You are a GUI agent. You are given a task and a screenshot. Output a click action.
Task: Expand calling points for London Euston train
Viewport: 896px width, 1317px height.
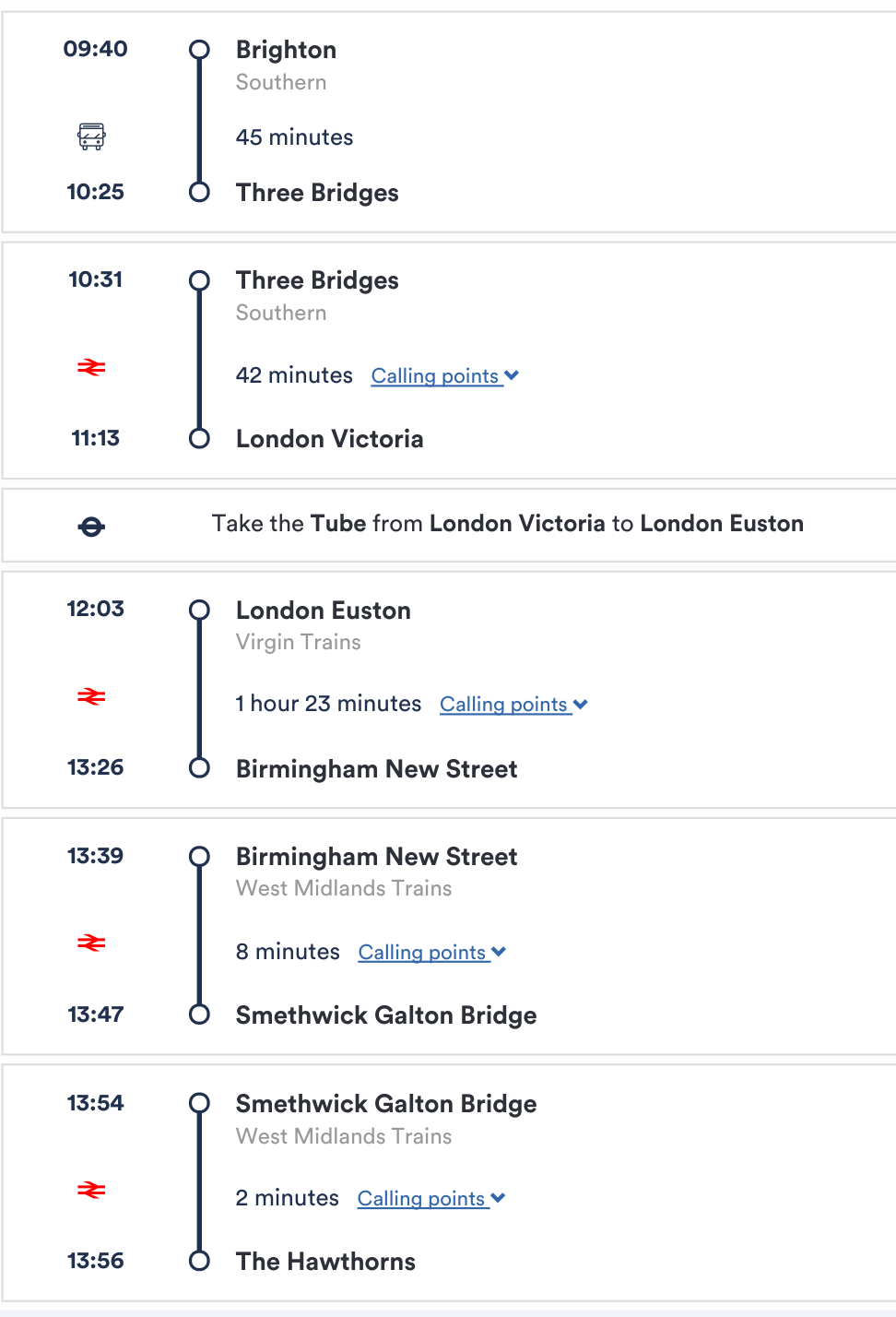513,705
